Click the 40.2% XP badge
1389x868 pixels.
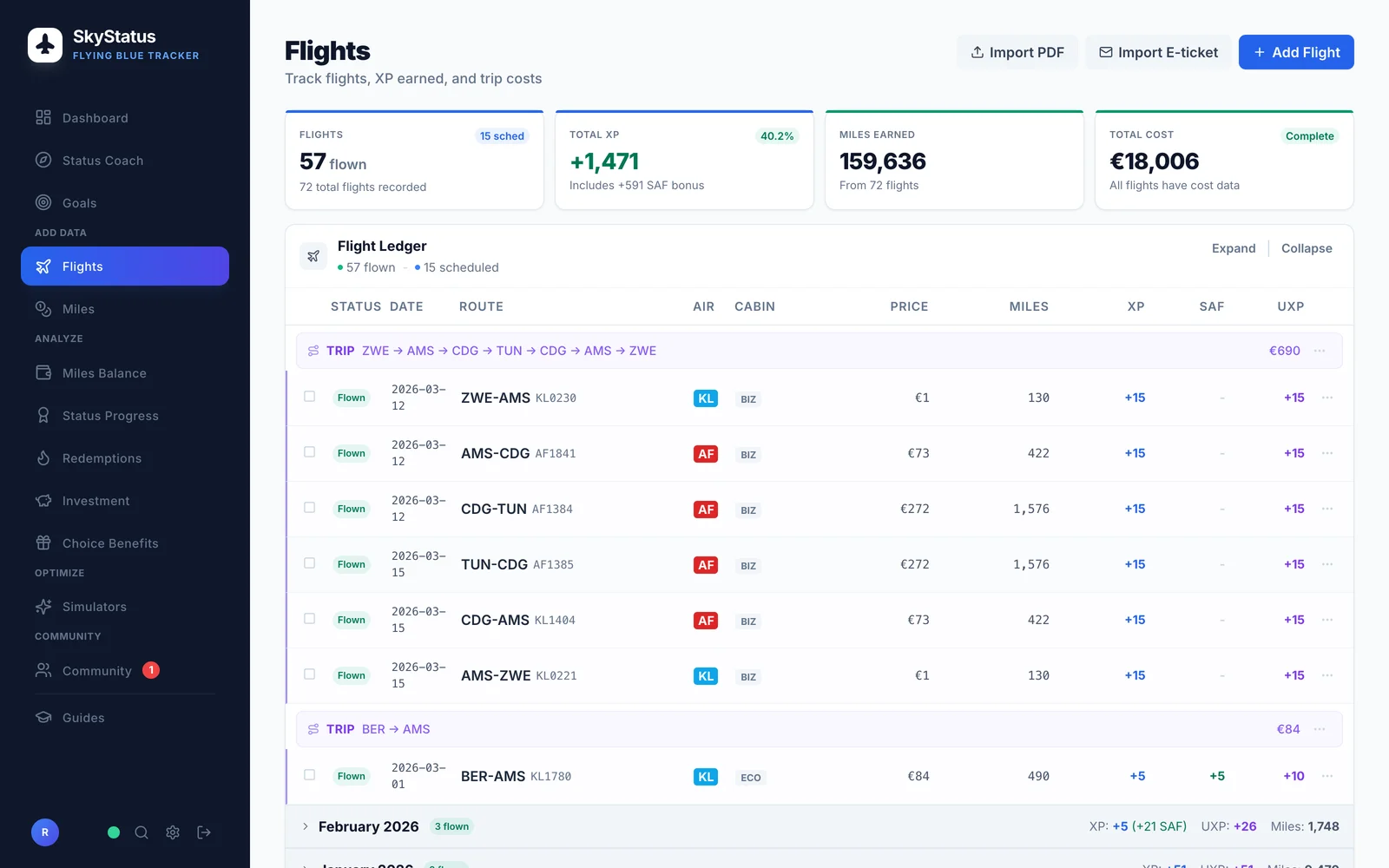pyautogui.click(x=777, y=136)
